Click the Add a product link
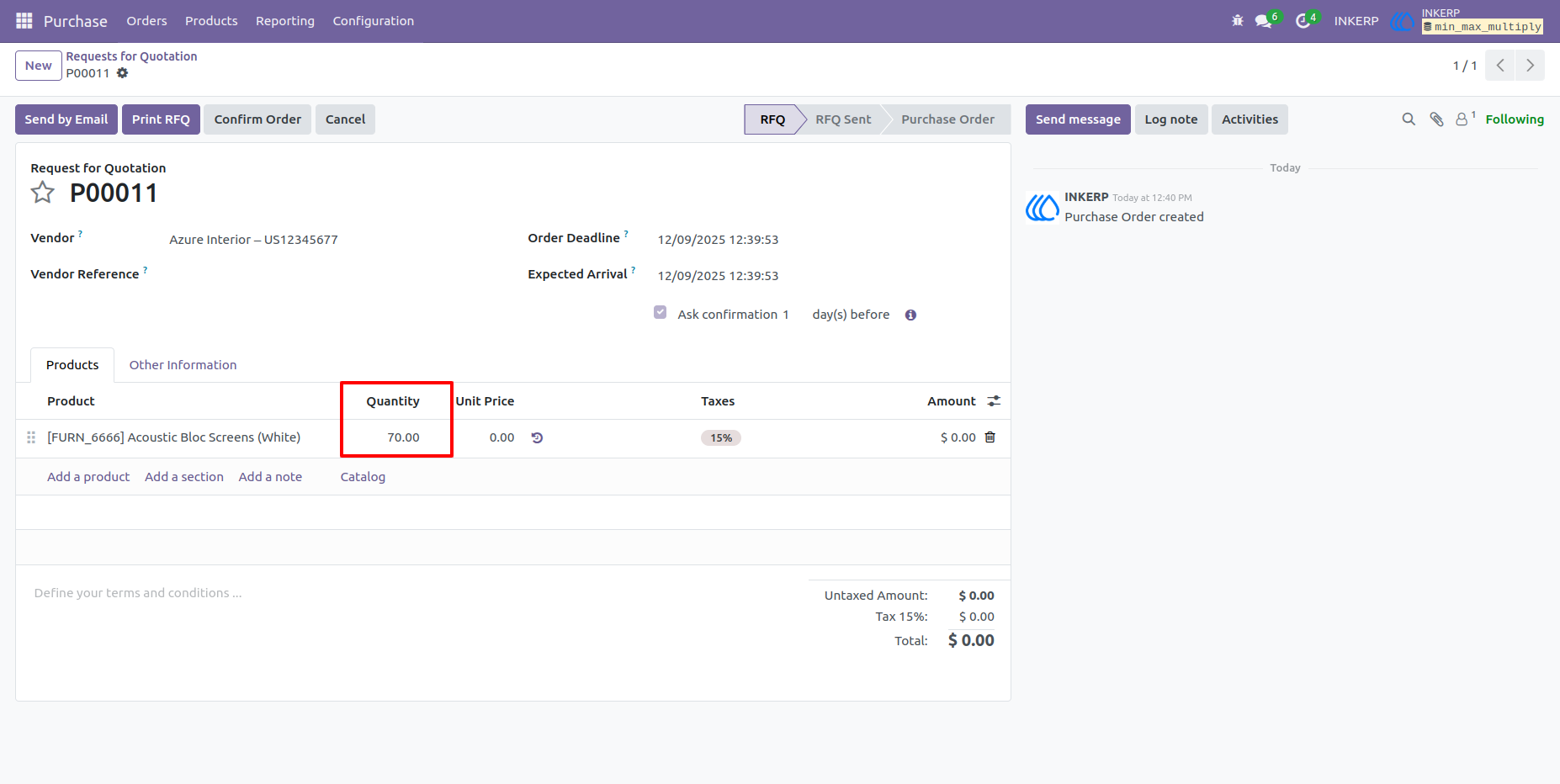Screen dimensions: 1560x784 point(88,477)
